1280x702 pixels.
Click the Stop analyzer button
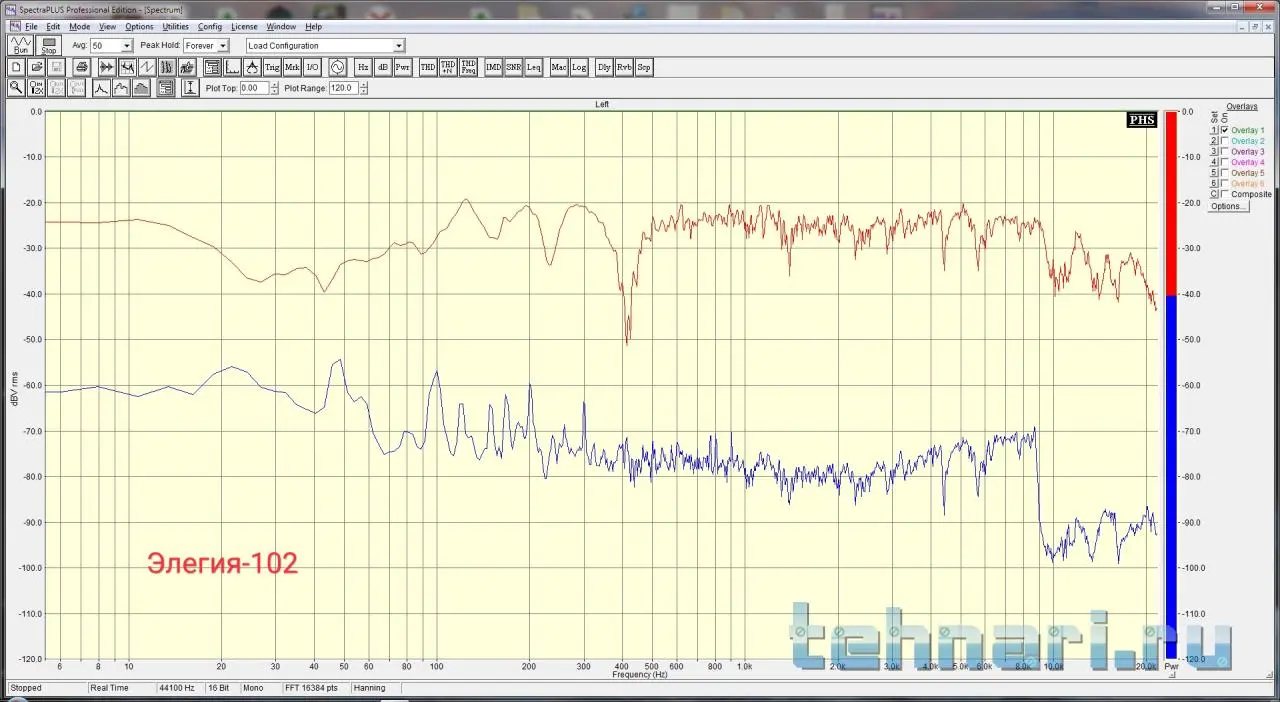coord(49,45)
